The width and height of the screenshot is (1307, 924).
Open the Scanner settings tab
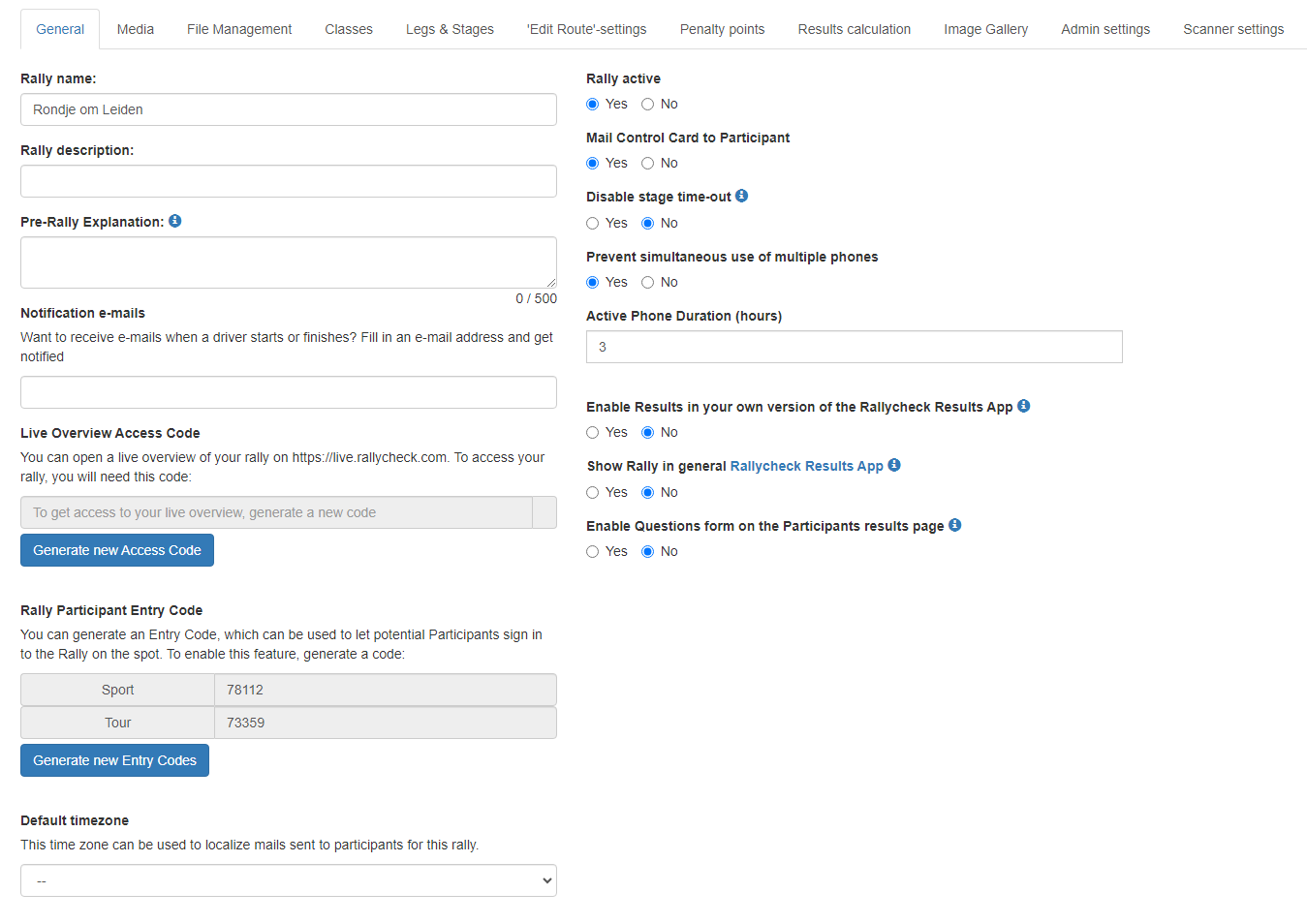(1232, 29)
